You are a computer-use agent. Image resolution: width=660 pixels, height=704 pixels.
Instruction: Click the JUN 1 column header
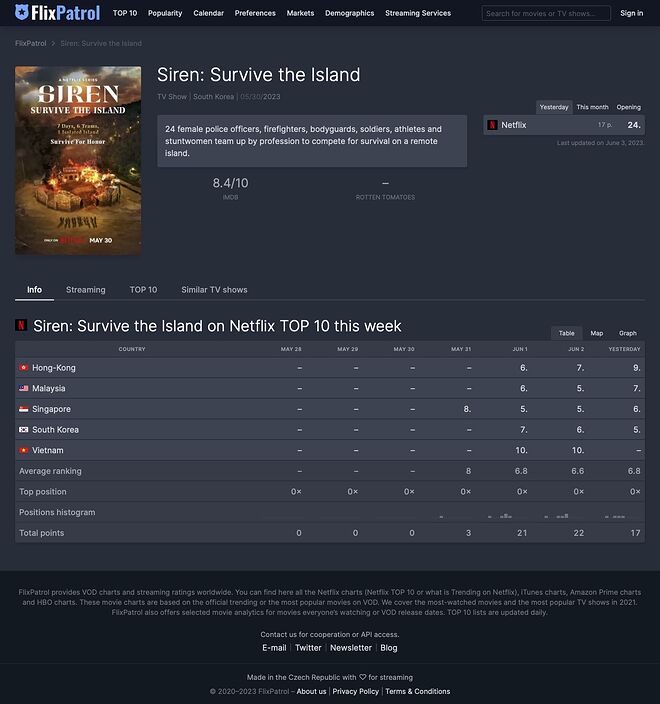tap(520, 349)
